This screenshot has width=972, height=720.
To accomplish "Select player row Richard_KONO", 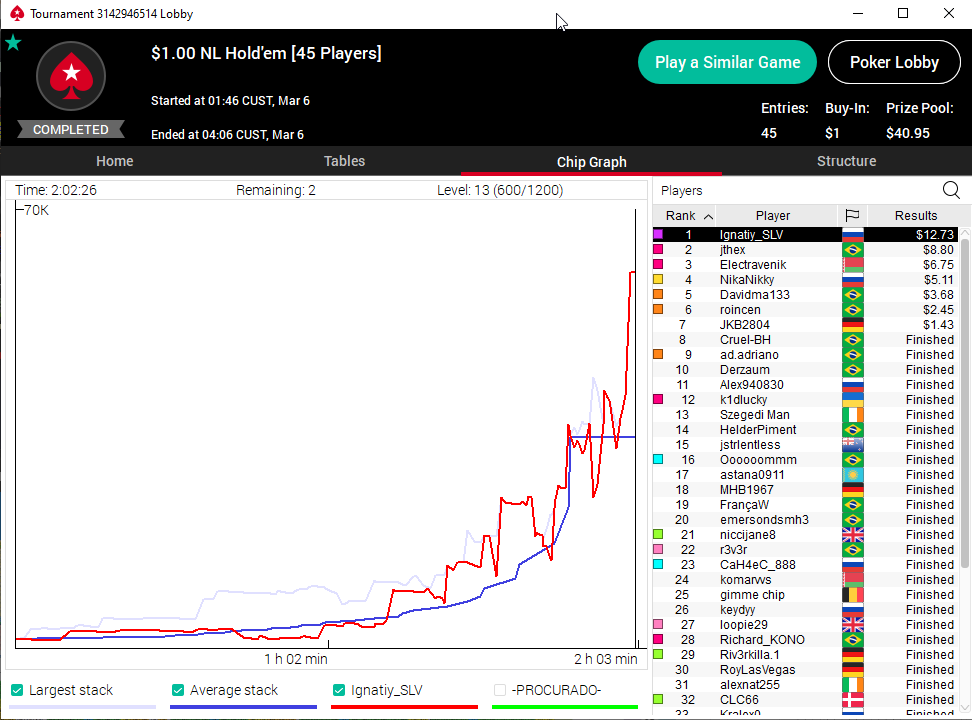I will coord(805,640).
